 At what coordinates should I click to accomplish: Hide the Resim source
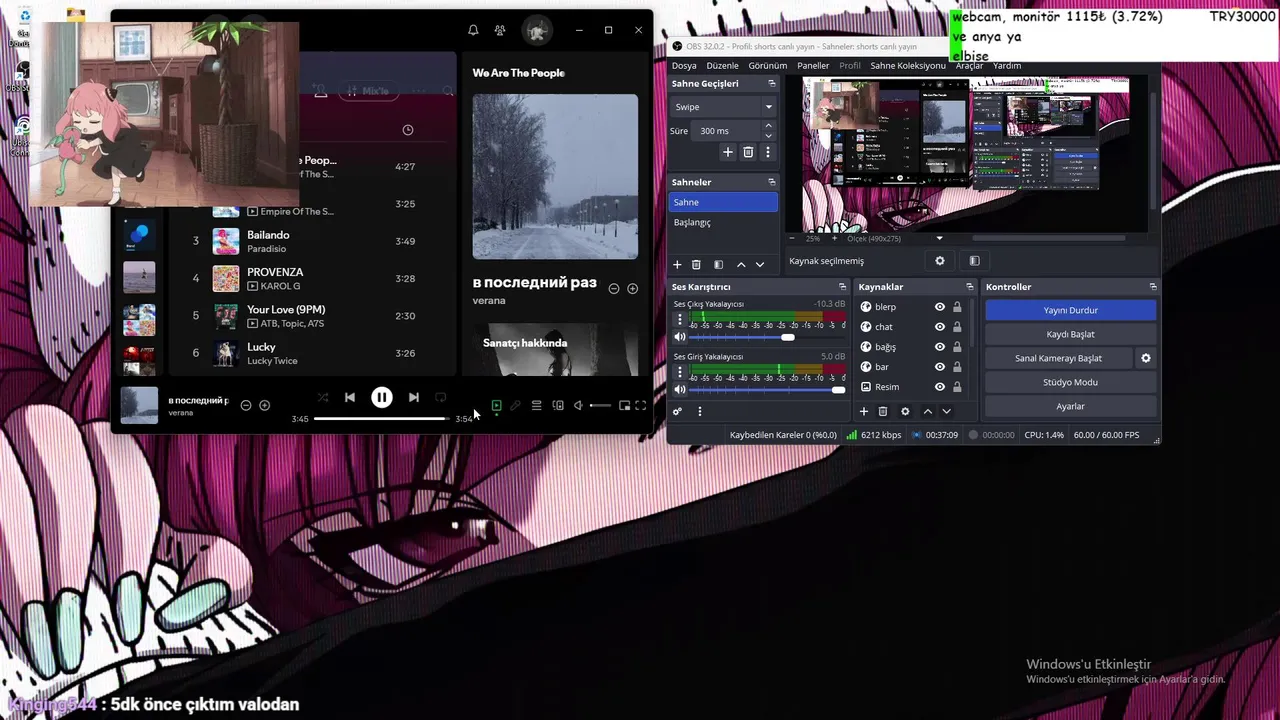[940, 387]
